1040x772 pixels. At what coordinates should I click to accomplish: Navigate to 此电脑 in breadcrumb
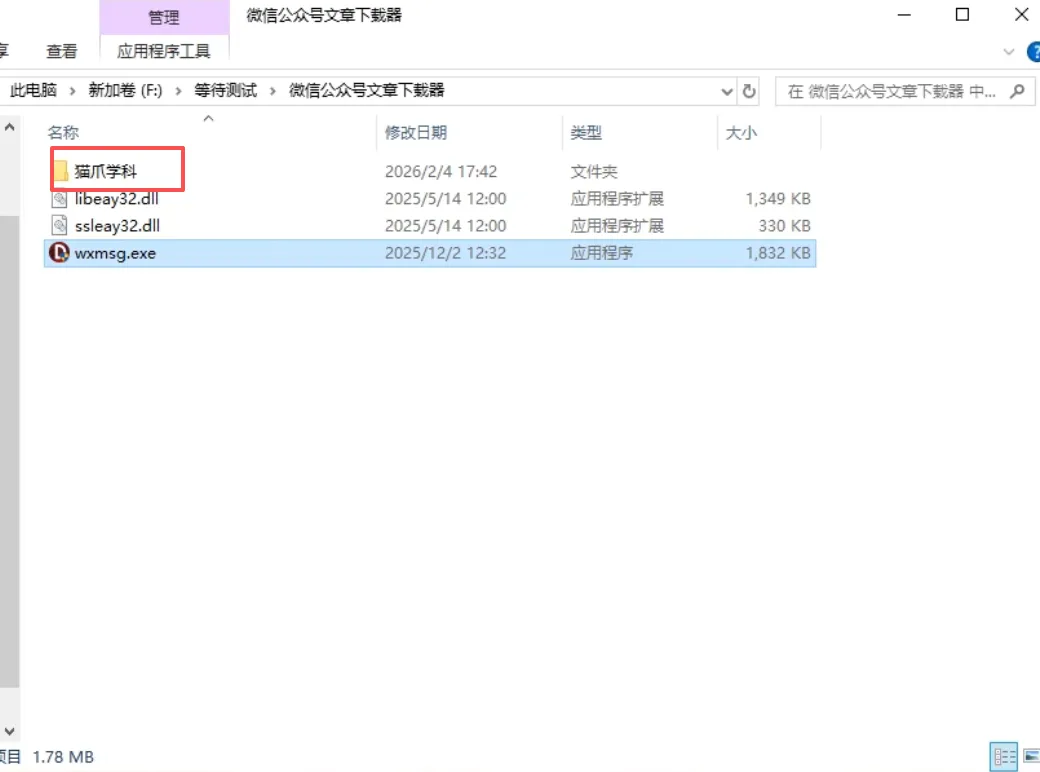point(33,90)
